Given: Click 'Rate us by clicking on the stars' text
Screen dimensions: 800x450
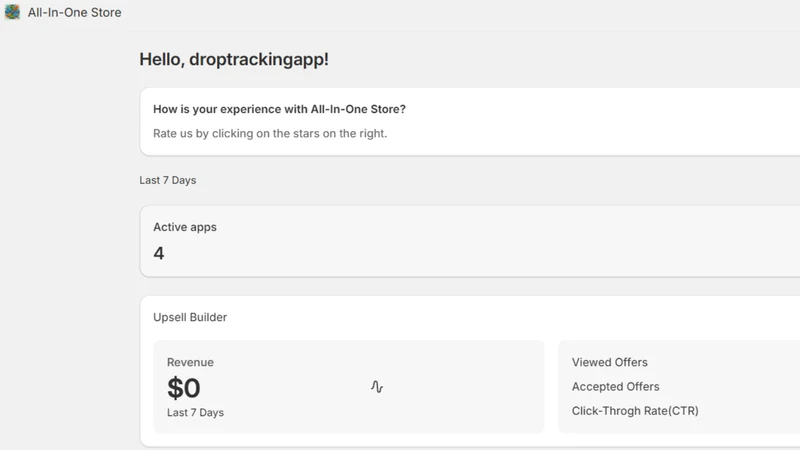Looking at the screenshot, I should (270, 133).
